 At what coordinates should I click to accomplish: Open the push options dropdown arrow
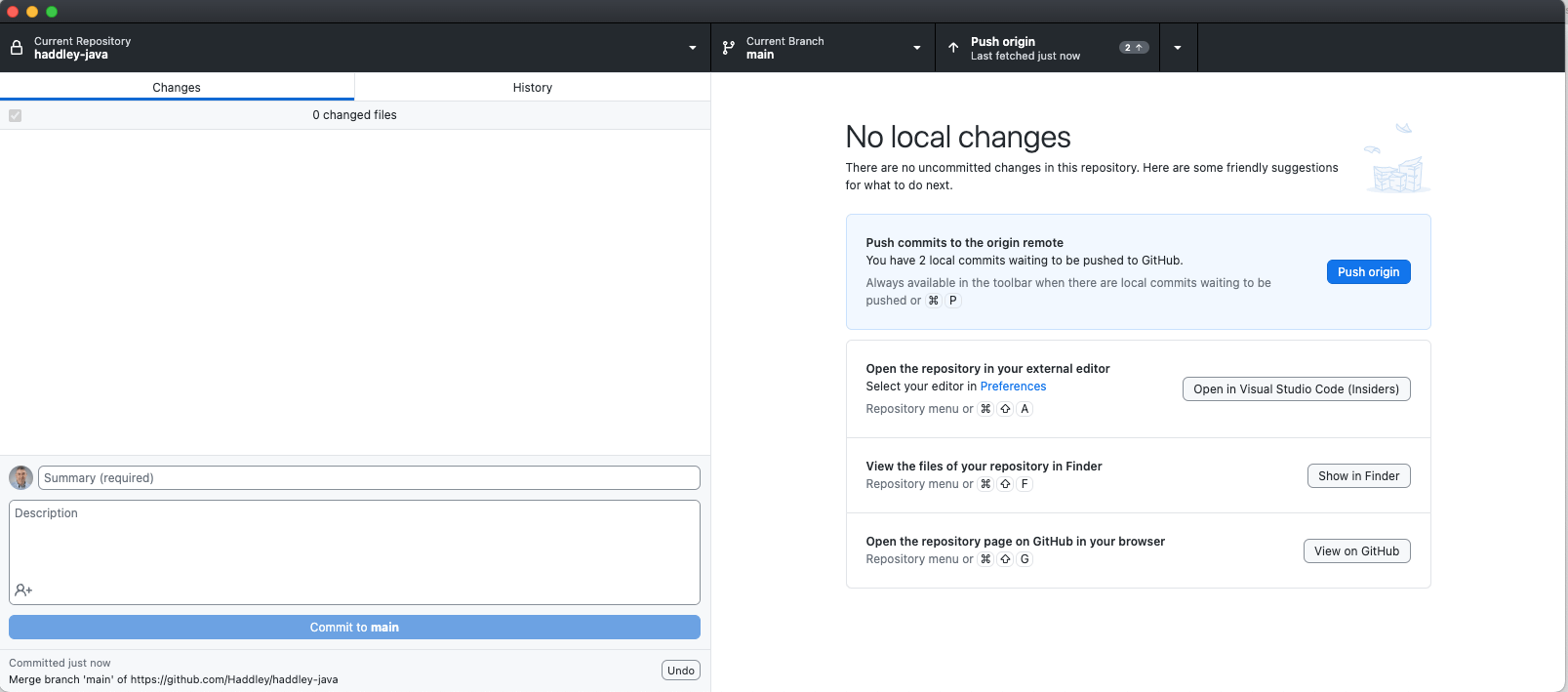coord(1178,48)
